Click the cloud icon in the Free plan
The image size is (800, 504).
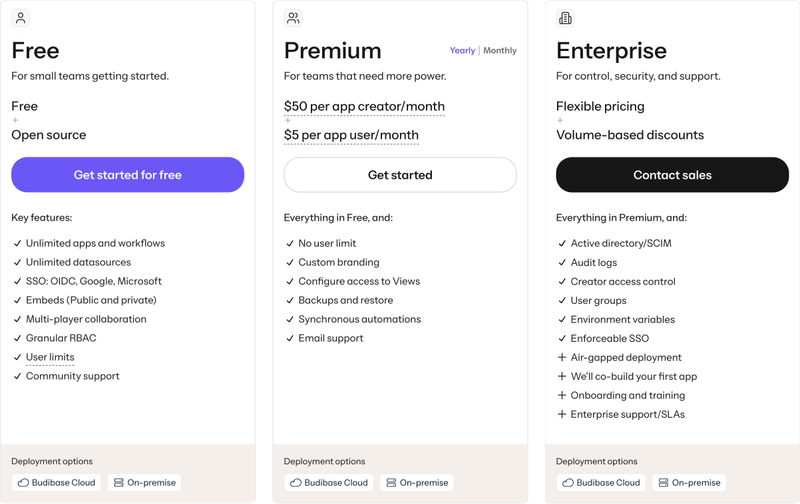point(24,483)
